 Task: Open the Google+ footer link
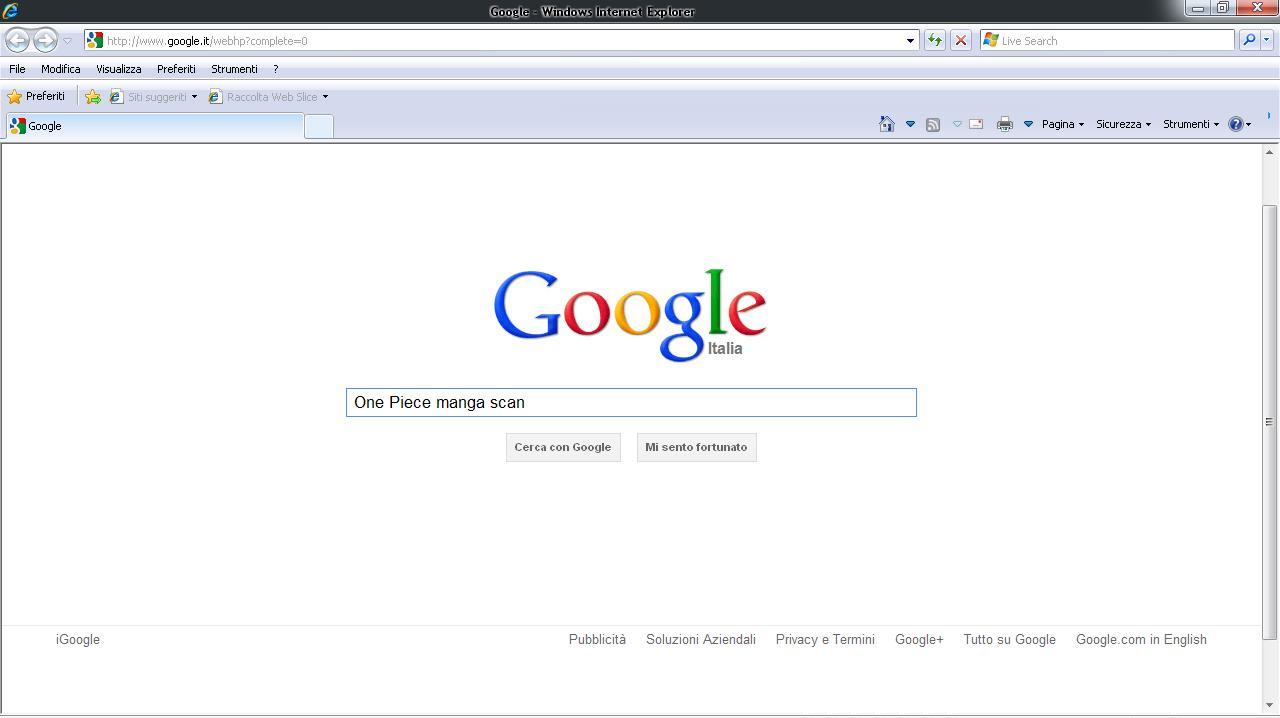[x=919, y=639]
